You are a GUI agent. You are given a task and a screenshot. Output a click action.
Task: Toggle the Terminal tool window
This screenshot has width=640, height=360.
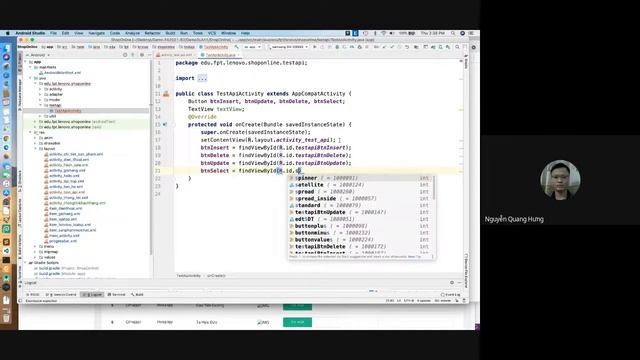pos(116,294)
